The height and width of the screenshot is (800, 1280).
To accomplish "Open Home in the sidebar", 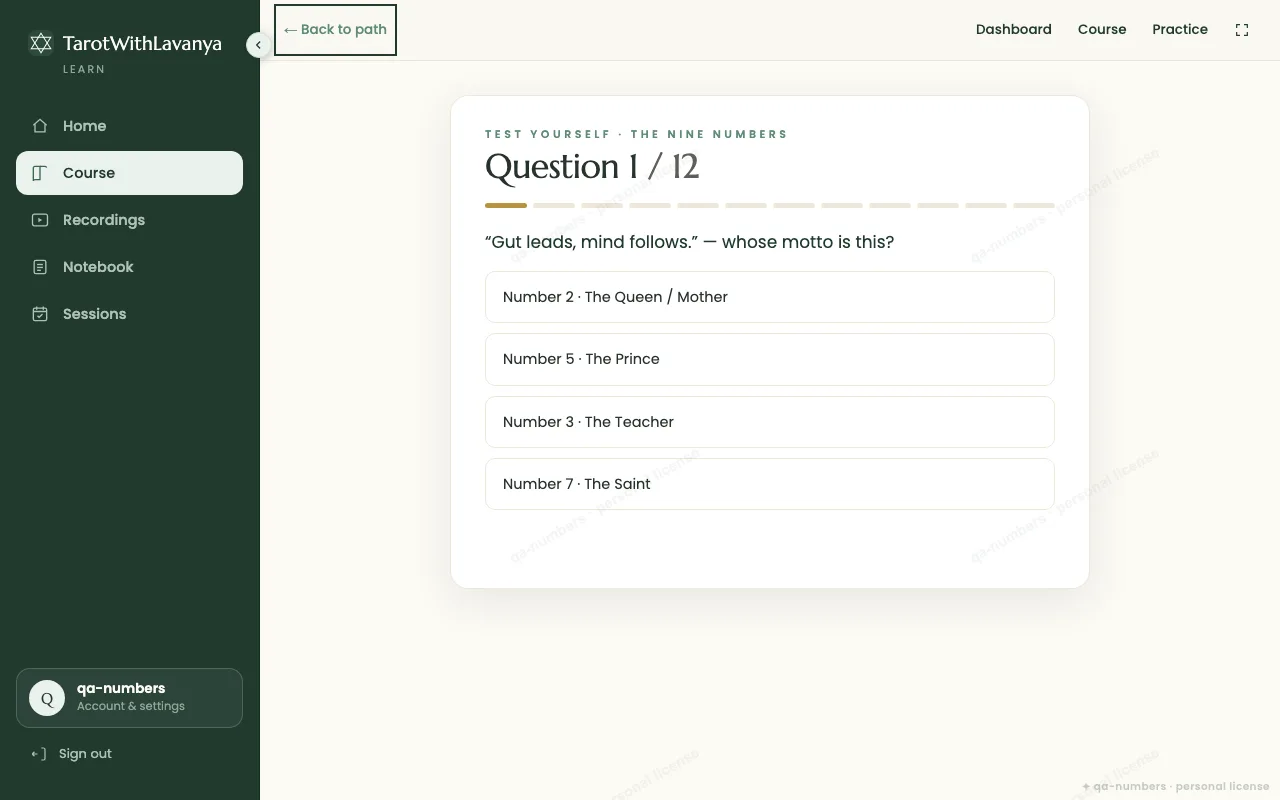I will 129,126.
